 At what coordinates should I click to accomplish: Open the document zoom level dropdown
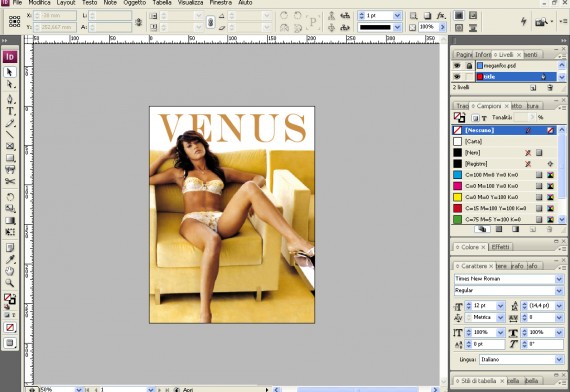click(79, 389)
